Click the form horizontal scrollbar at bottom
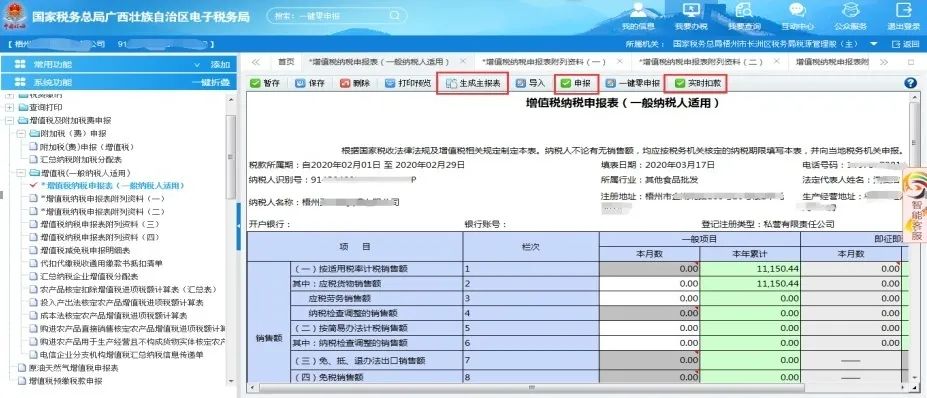Image resolution: width=927 pixels, height=398 pixels. [x=531, y=387]
